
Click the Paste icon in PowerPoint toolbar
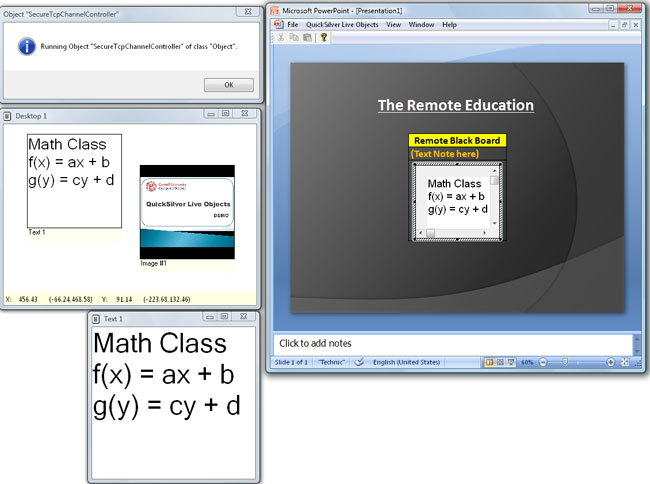click(x=307, y=37)
